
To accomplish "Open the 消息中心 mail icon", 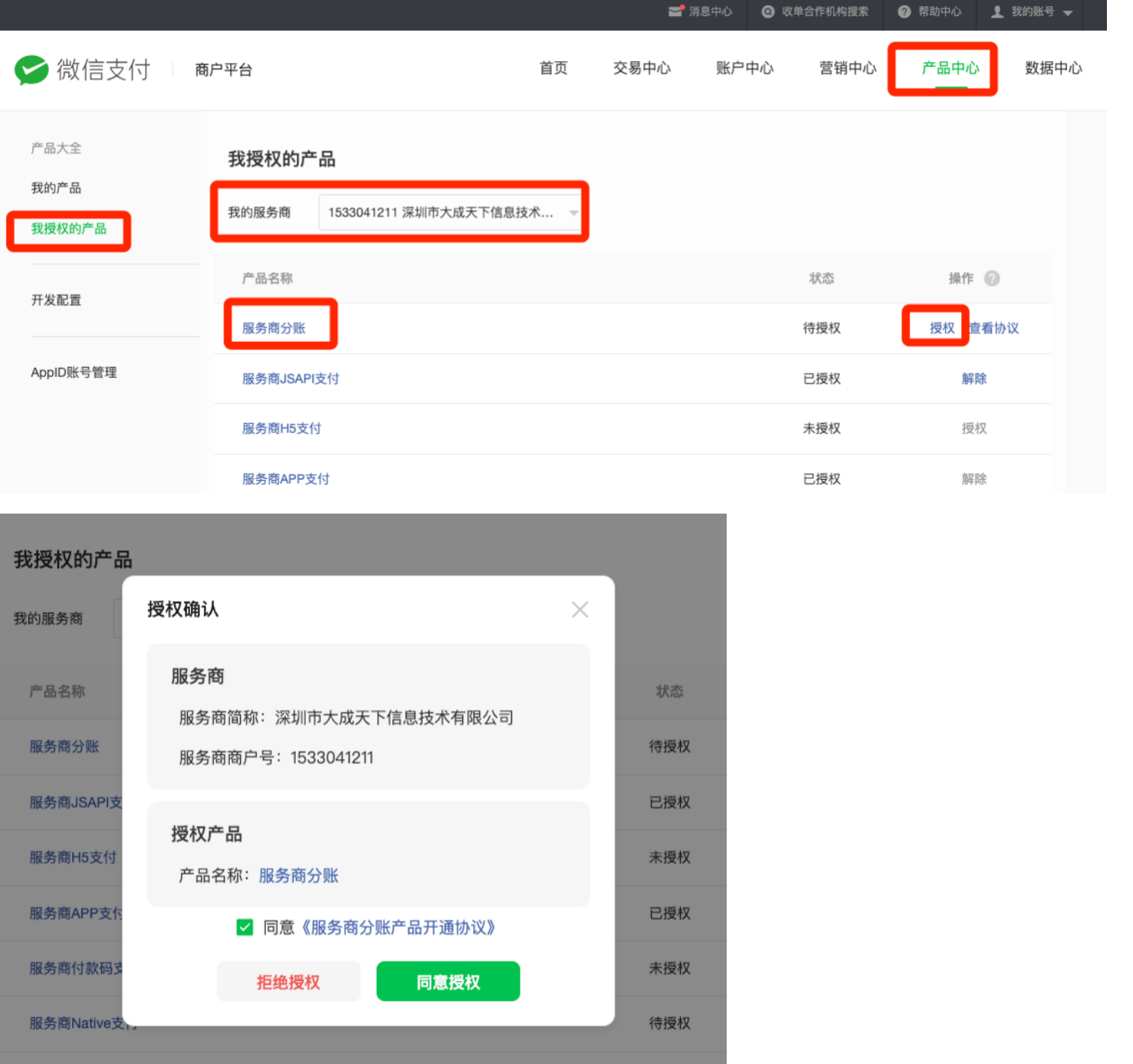I will tap(675, 11).
